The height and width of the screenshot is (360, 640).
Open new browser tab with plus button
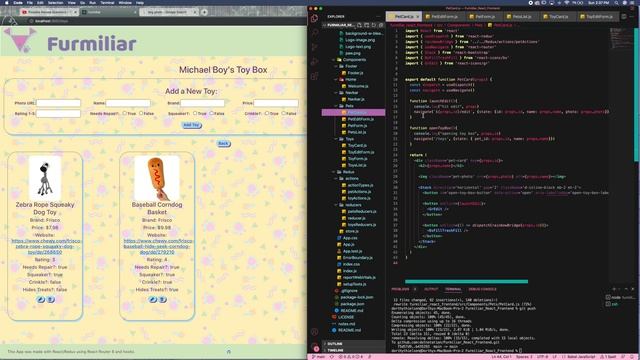204,12
